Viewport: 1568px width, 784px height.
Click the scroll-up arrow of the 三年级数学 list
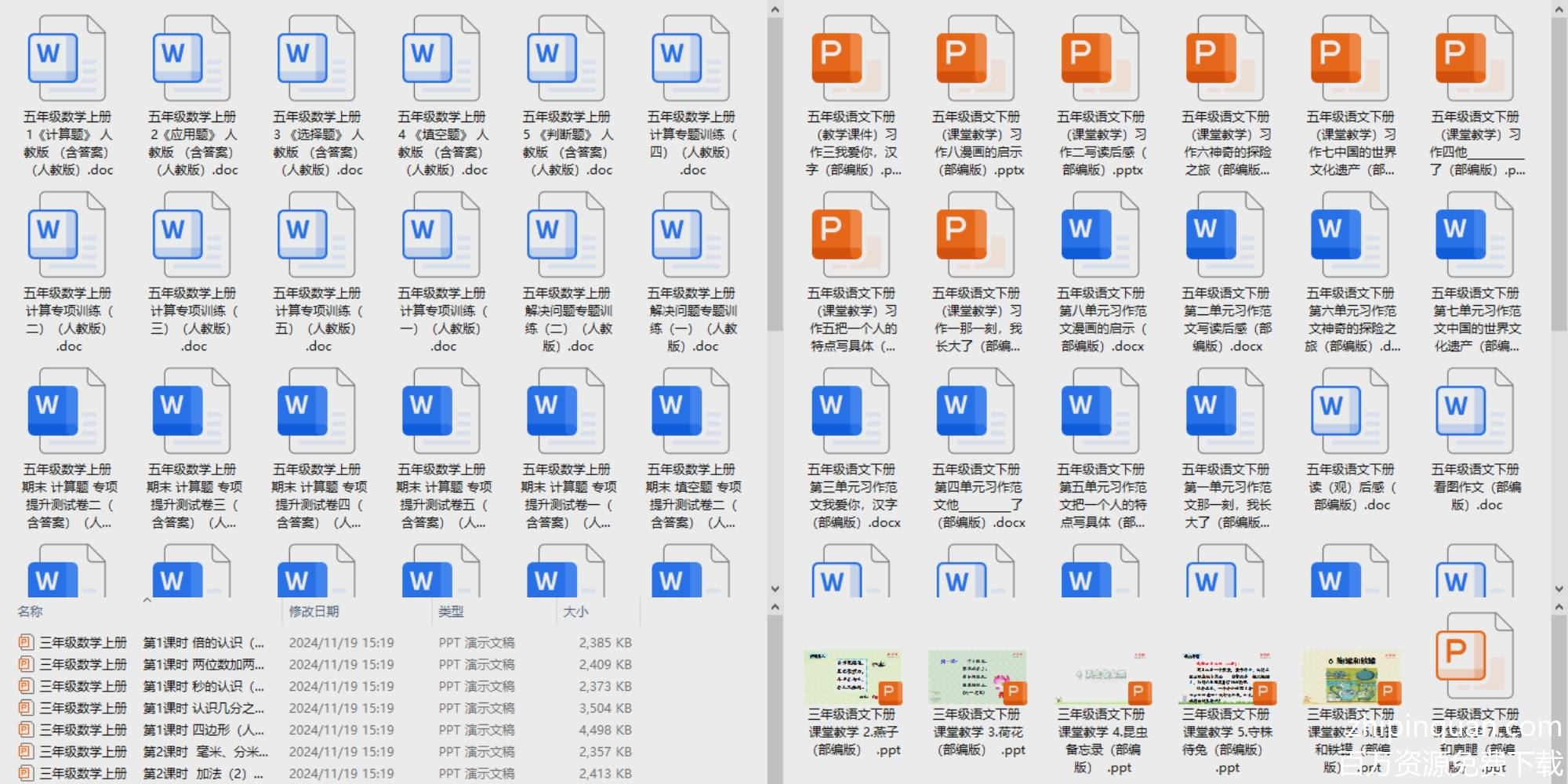point(775,607)
